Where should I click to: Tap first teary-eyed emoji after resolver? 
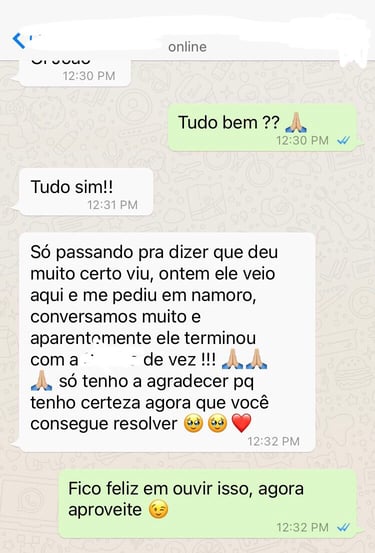point(194,423)
